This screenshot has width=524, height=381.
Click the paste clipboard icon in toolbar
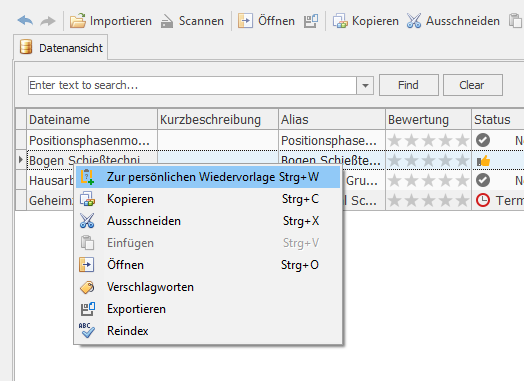[x=515, y=21]
